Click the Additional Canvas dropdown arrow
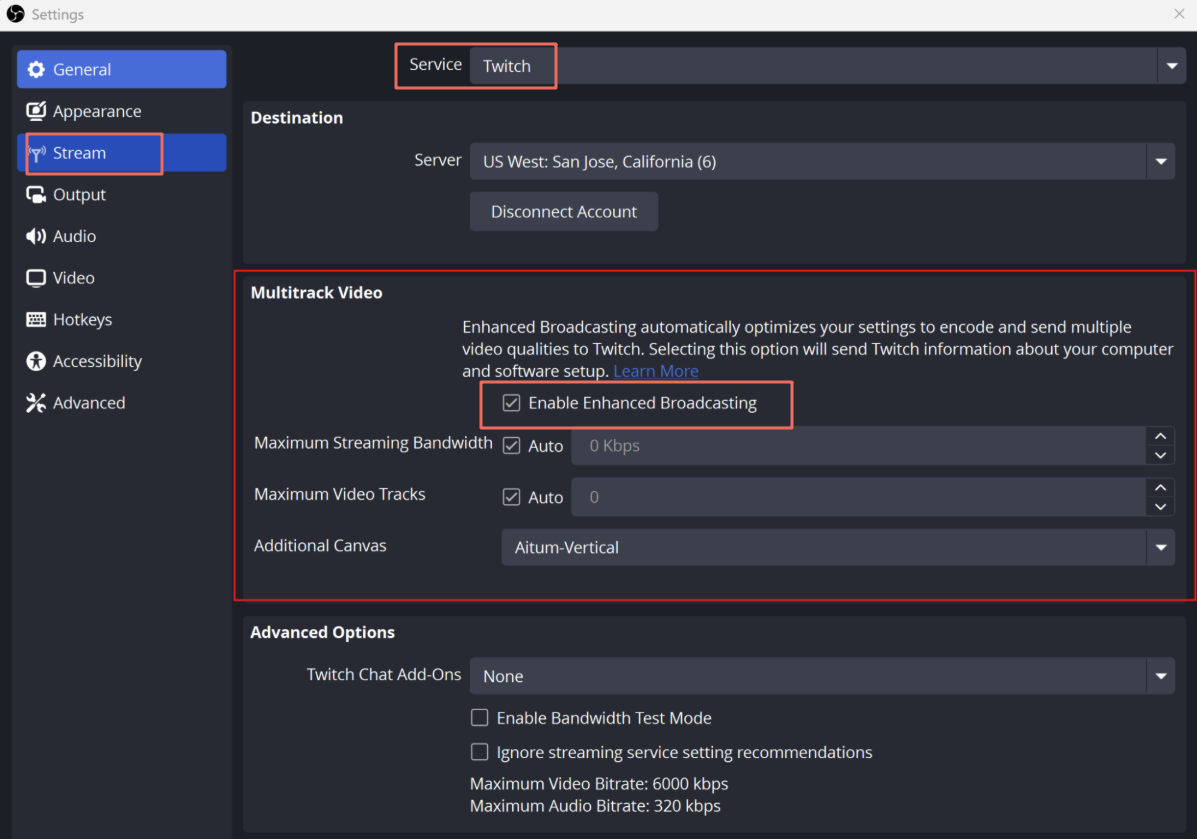Screen dimensions: 1197x839 [x=1161, y=547]
